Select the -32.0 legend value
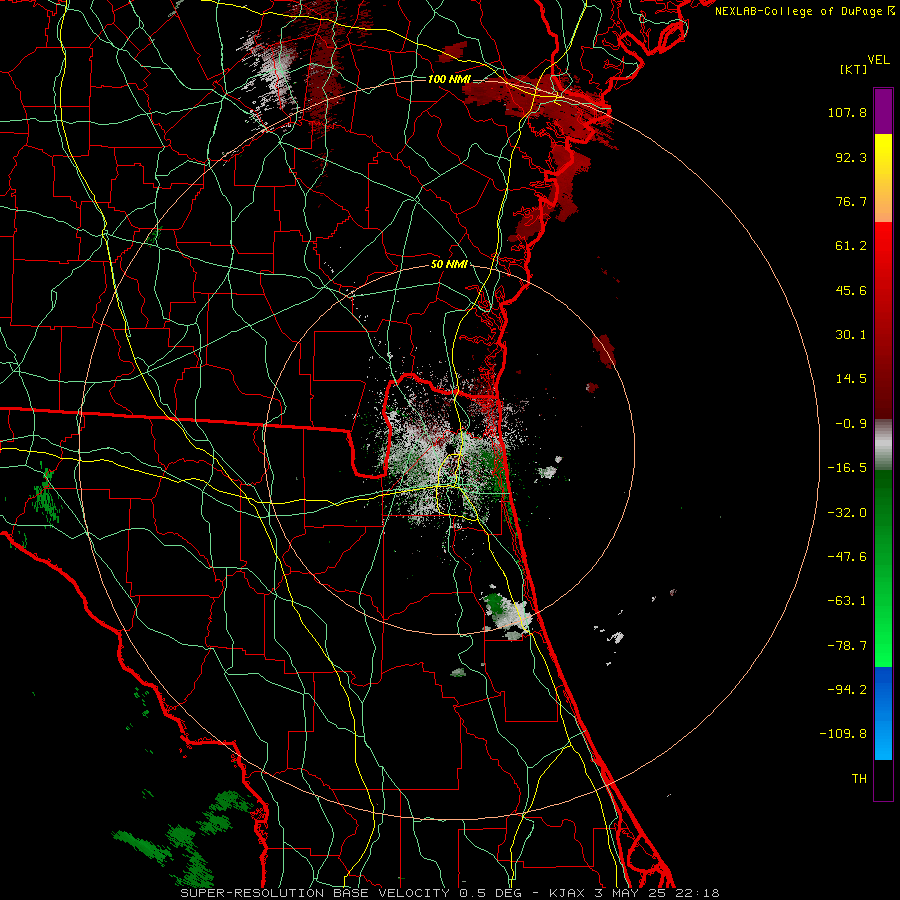900x900 pixels. pyautogui.click(x=847, y=513)
